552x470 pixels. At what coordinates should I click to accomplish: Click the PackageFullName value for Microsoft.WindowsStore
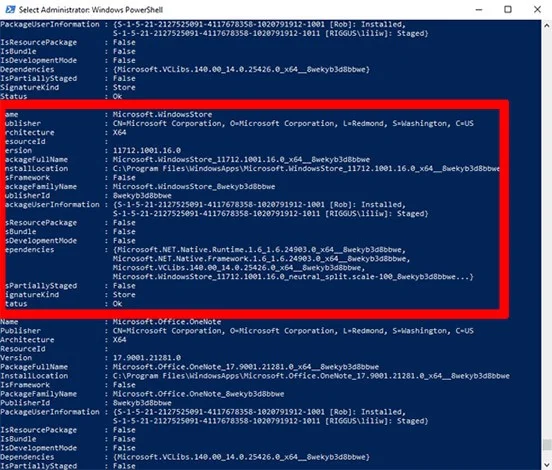[241, 159]
